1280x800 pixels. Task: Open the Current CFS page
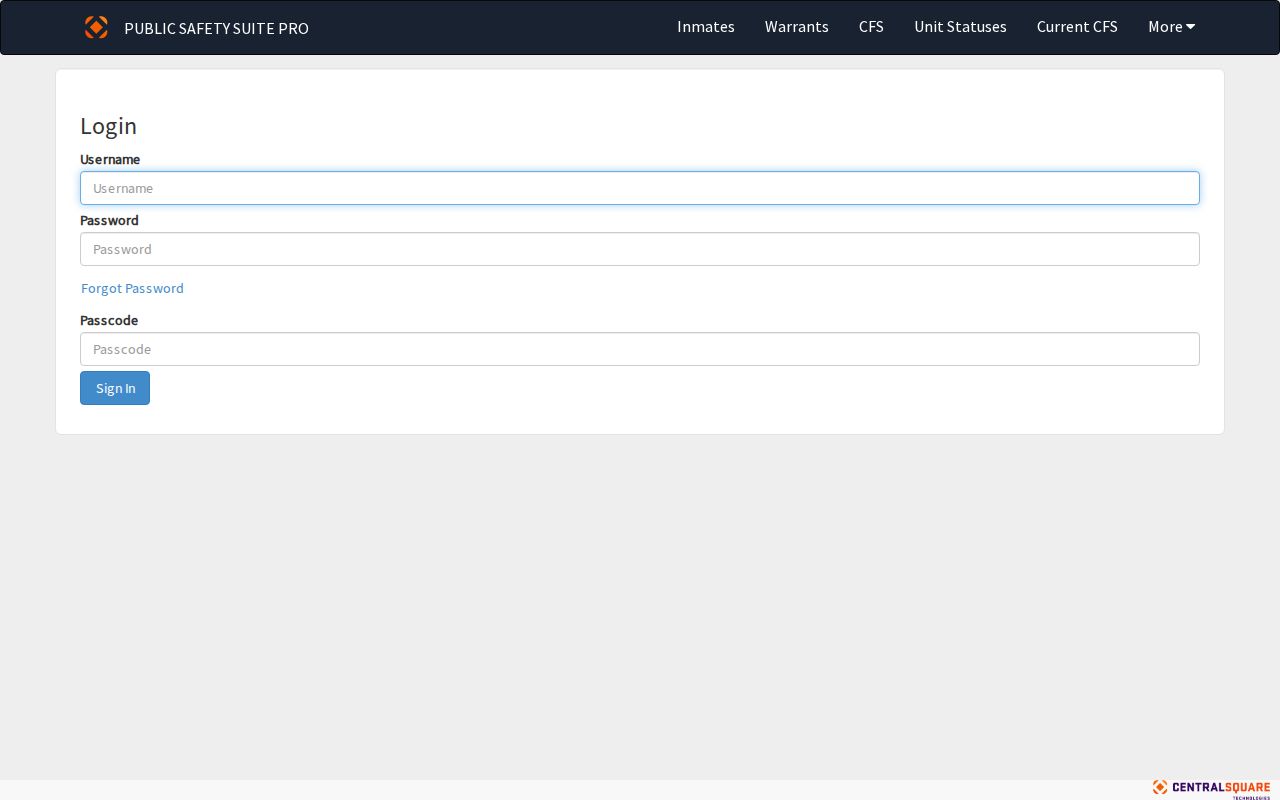tap(1077, 27)
